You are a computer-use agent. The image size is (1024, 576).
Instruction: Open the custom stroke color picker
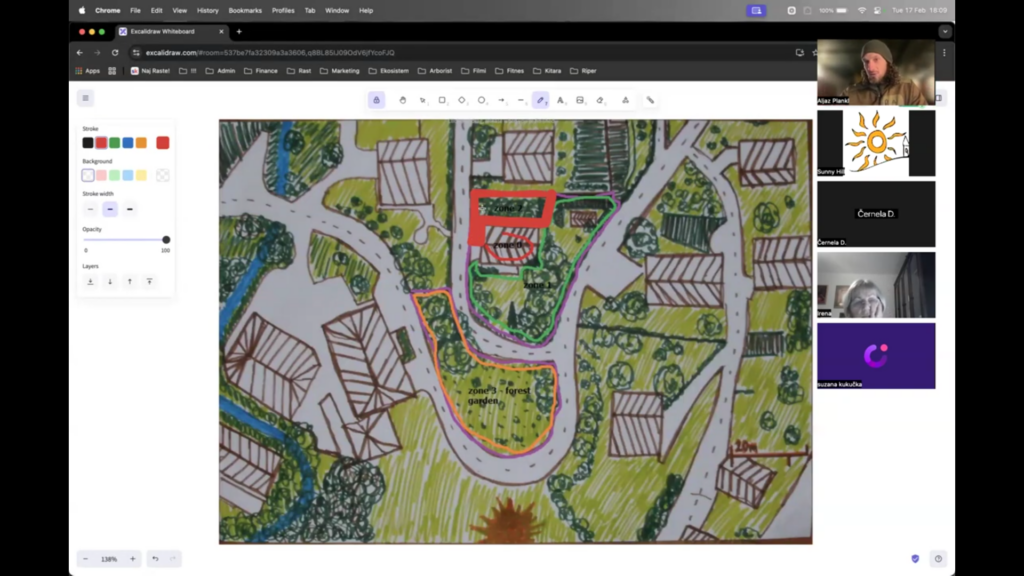163,142
